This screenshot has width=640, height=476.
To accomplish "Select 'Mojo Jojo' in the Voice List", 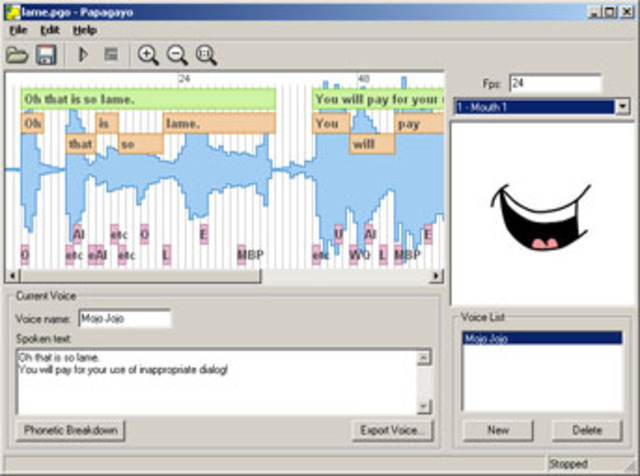I will click(x=542, y=338).
